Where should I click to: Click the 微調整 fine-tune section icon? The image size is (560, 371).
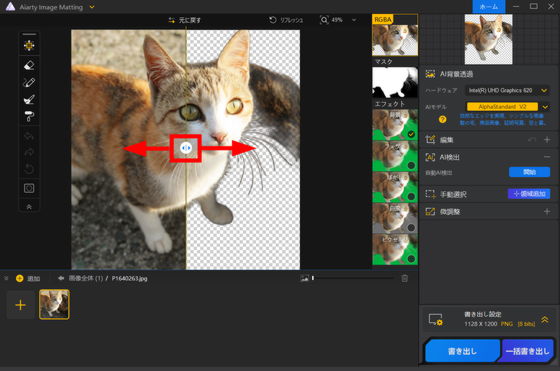point(430,212)
